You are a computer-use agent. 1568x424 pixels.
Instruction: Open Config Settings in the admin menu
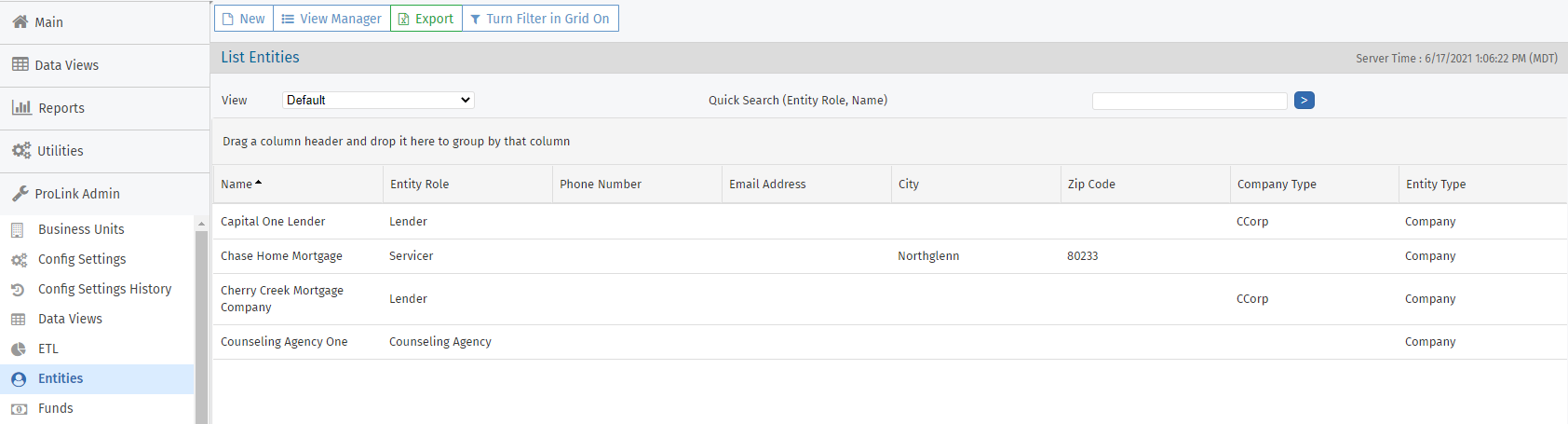click(x=82, y=259)
